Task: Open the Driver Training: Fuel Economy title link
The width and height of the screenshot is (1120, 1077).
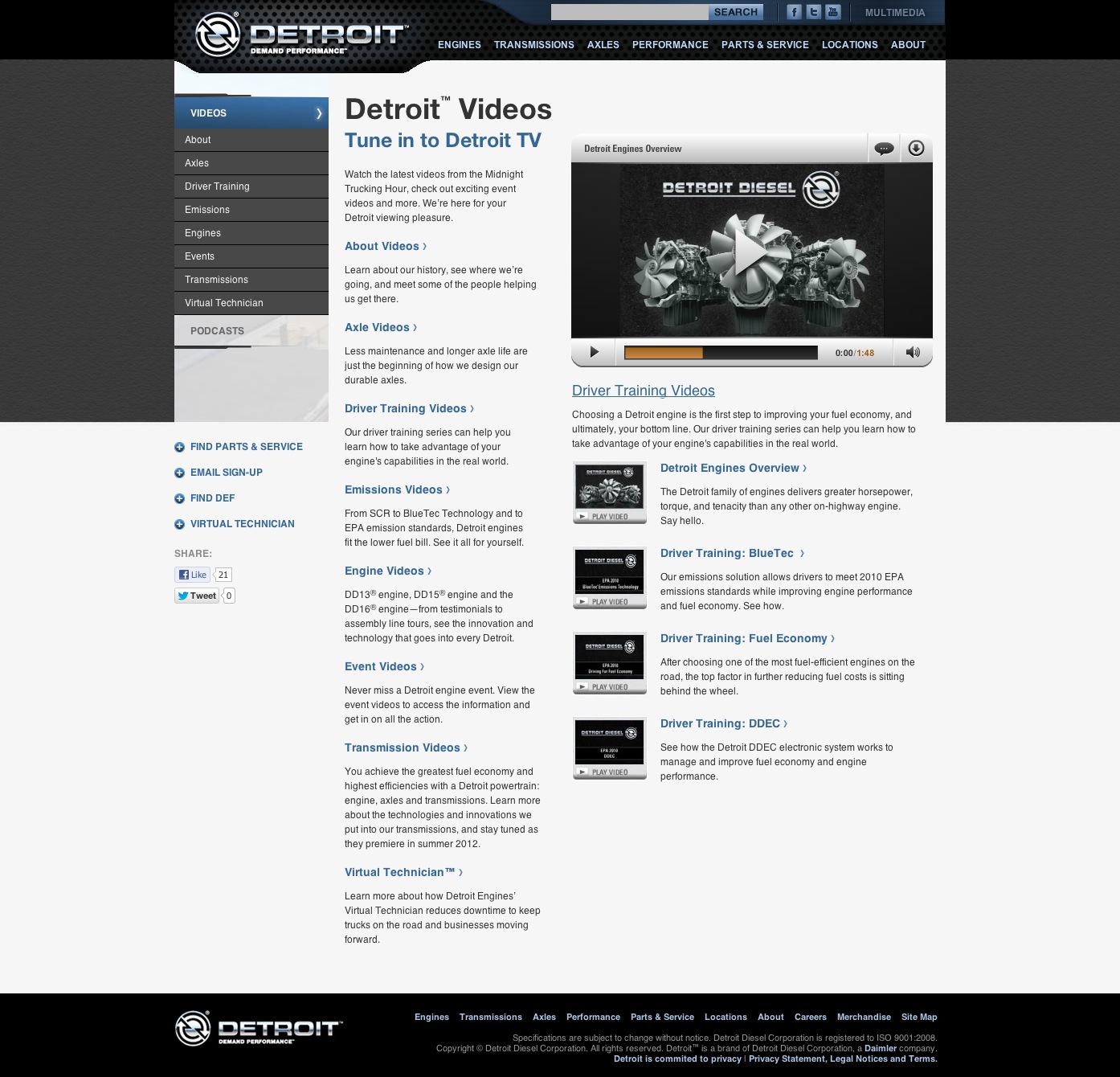Action: [747, 638]
